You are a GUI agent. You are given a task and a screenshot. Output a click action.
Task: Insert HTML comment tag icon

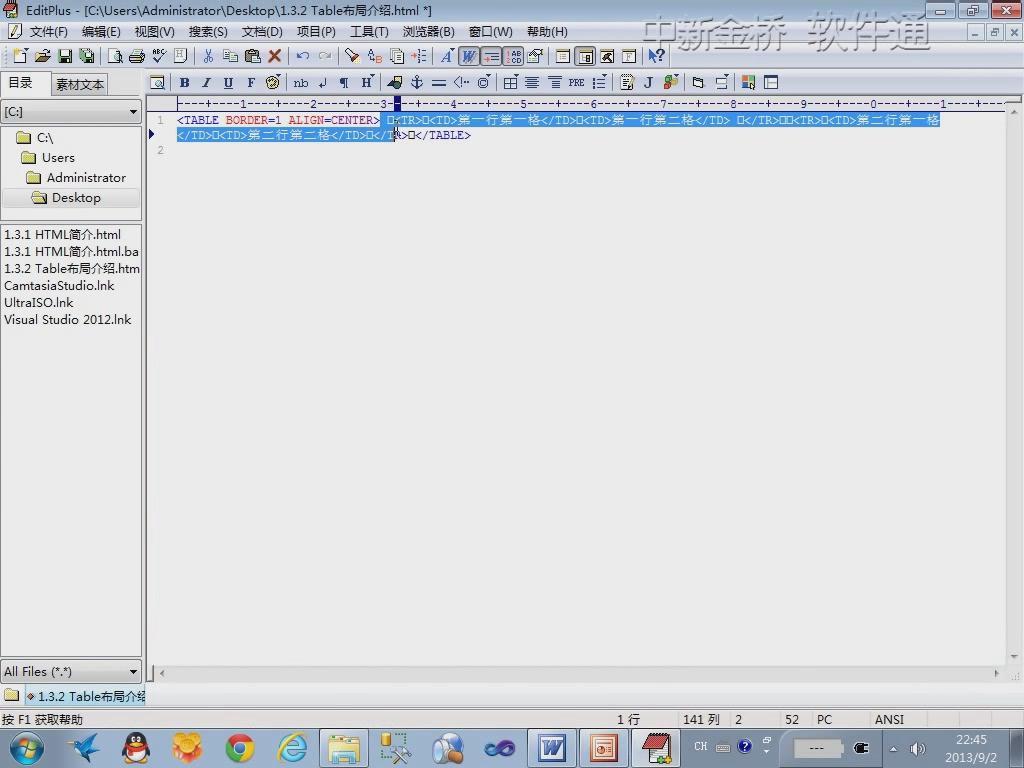tap(461, 83)
